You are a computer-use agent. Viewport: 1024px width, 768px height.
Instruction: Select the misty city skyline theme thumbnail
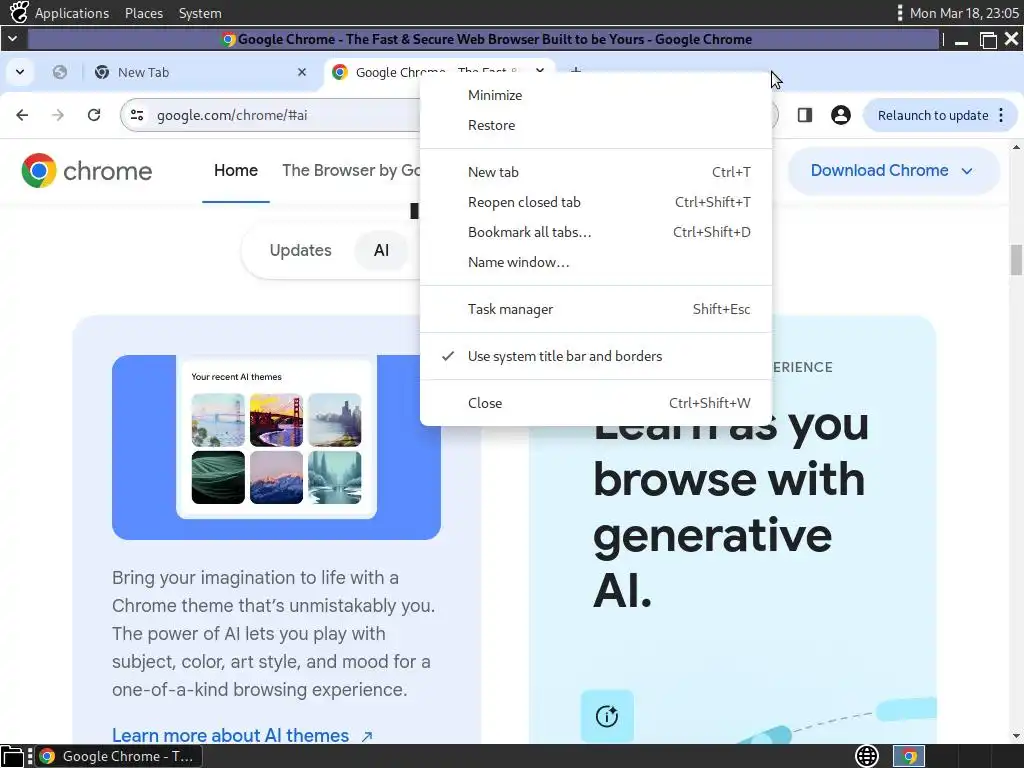pos(334,420)
